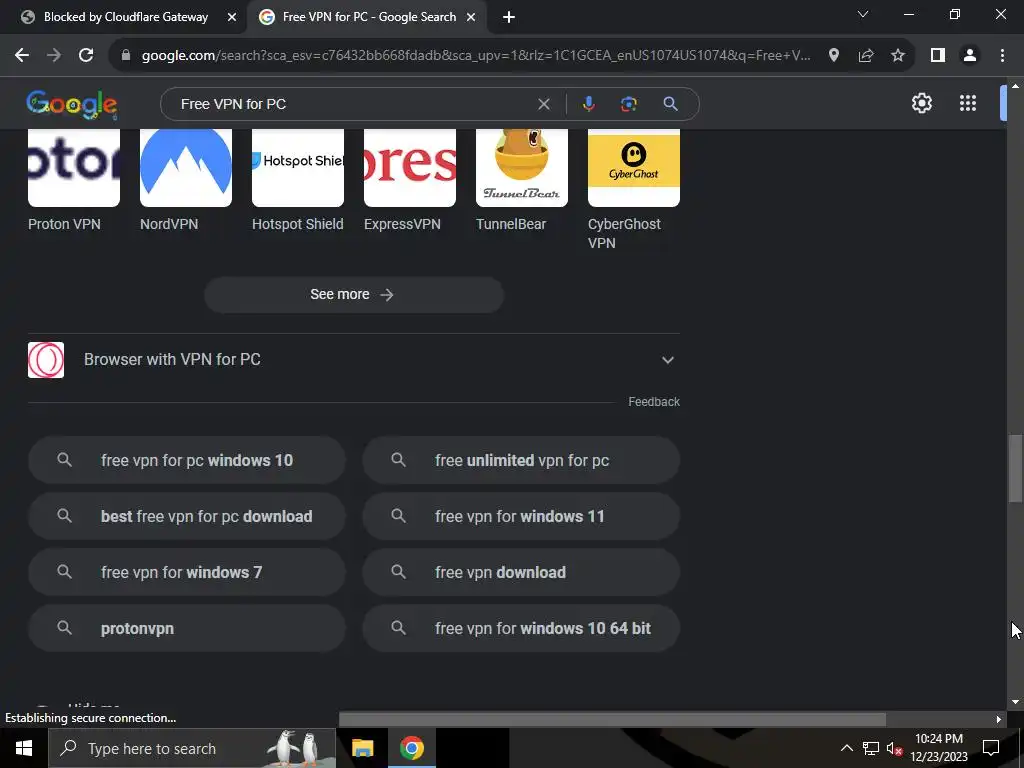1024x768 pixels.
Task: Search best free vpn for pc download
Action: (x=186, y=517)
